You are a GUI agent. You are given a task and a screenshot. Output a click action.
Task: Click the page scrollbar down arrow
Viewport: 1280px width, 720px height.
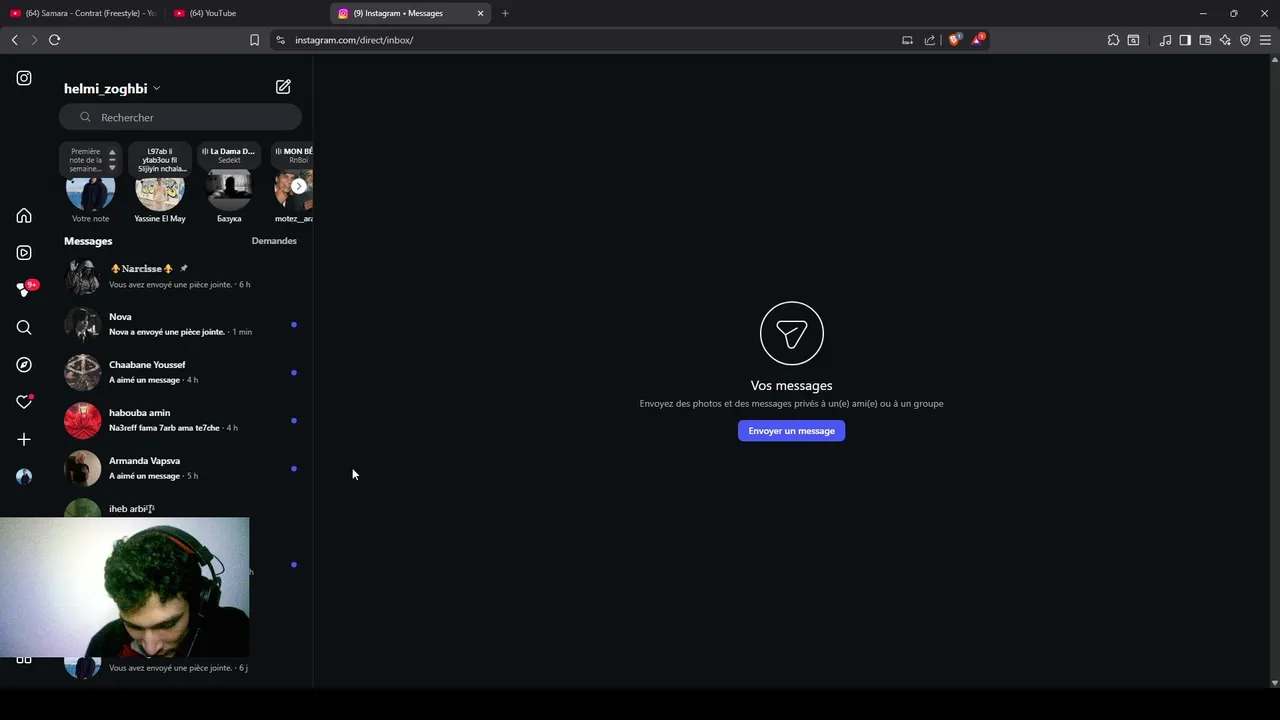1275,683
